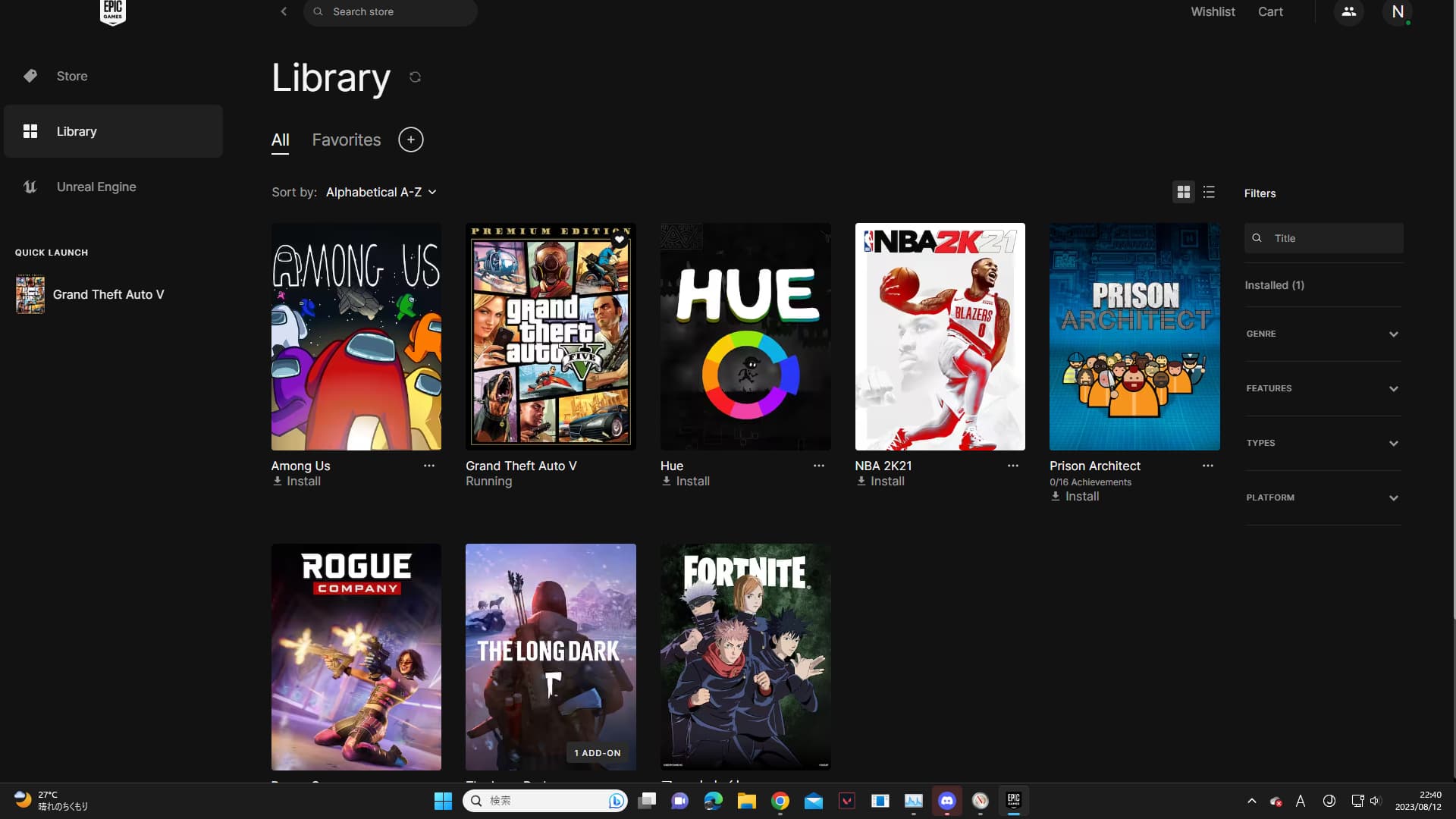The width and height of the screenshot is (1456, 819).
Task: Click the Epic Games logo
Action: (112, 11)
